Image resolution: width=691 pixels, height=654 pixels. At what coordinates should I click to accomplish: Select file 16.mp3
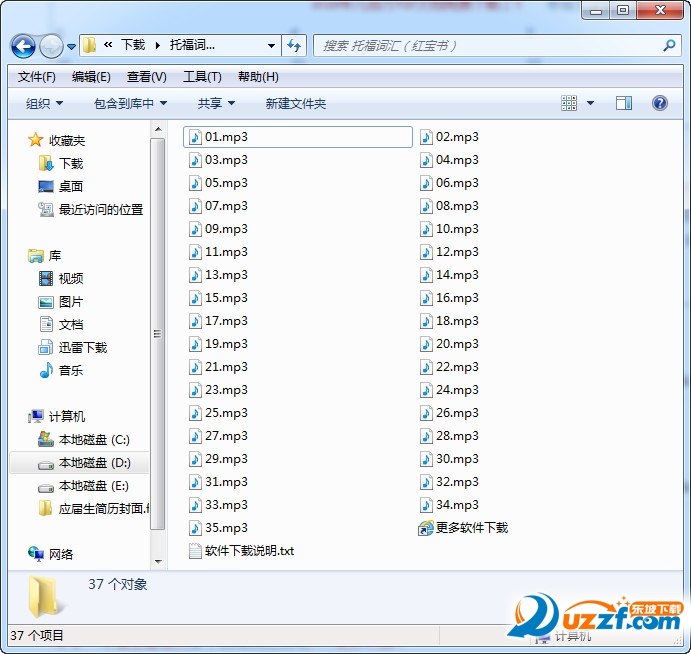click(x=449, y=298)
